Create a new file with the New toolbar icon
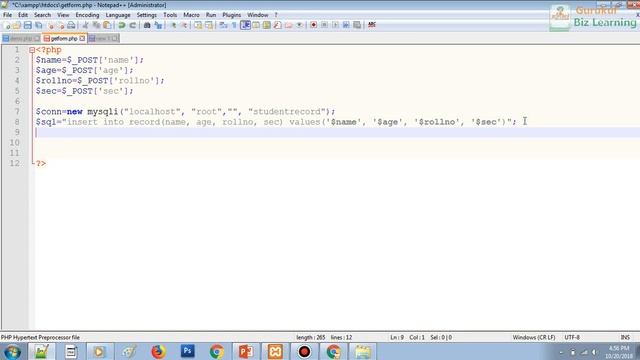640x360 pixels. [x=7, y=25]
